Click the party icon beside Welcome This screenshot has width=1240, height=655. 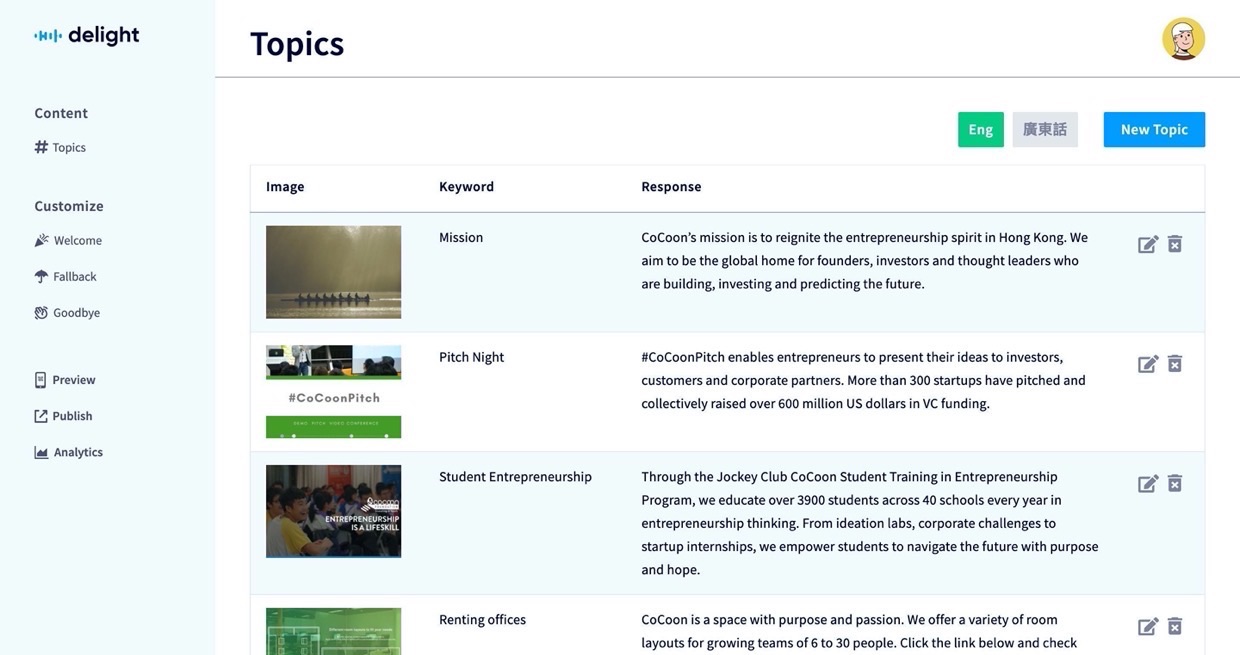pos(41,240)
